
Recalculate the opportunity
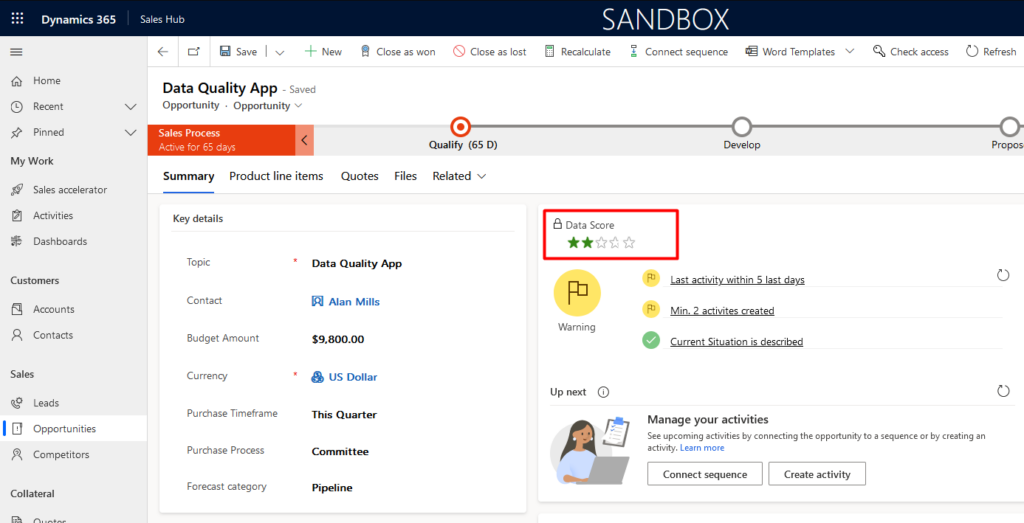point(577,52)
